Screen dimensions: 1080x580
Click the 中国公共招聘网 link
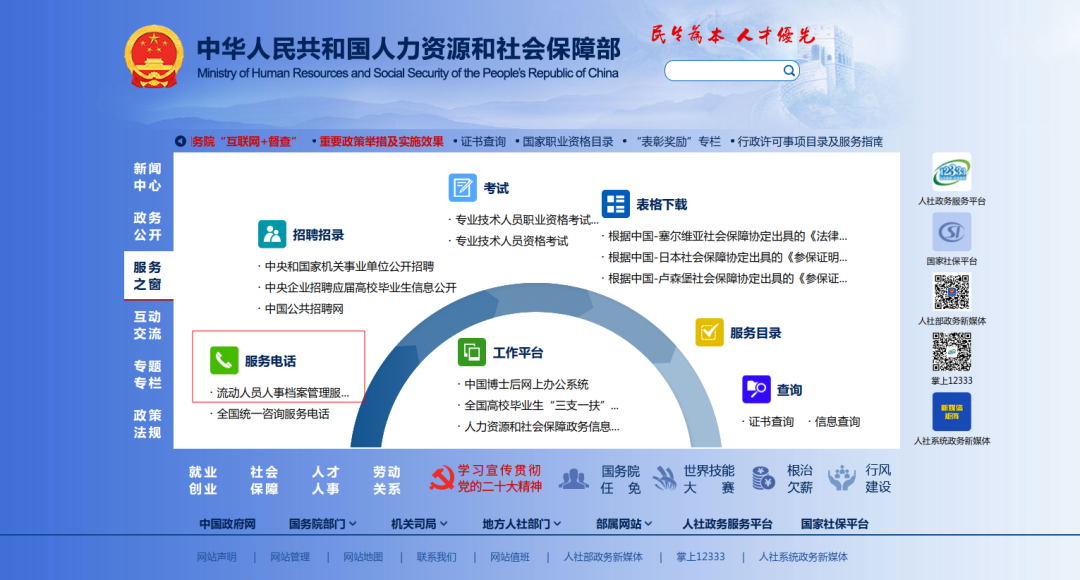pos(305,309)
